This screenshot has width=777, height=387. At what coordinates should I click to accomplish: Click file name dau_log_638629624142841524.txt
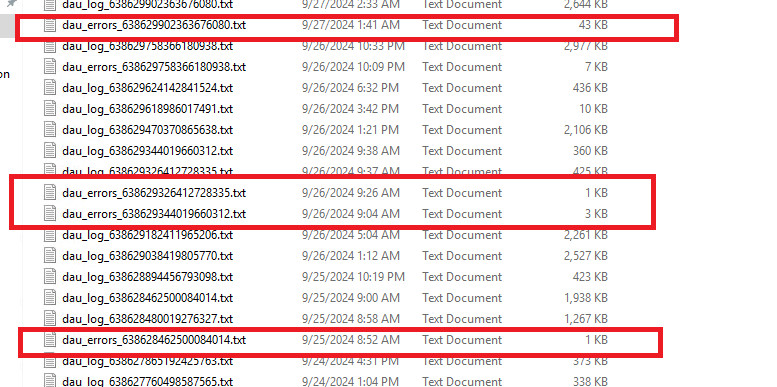(x=148, y=88)
